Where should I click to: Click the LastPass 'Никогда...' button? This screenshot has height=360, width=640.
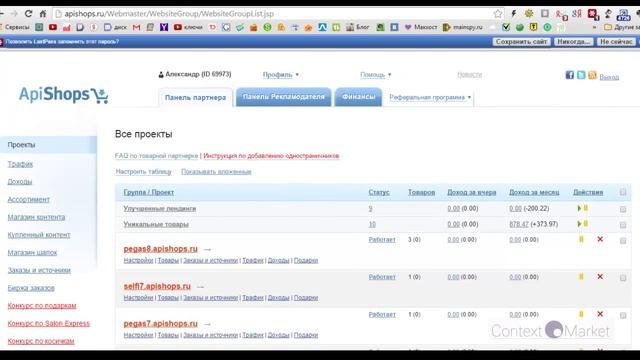[x=573, y=42]
